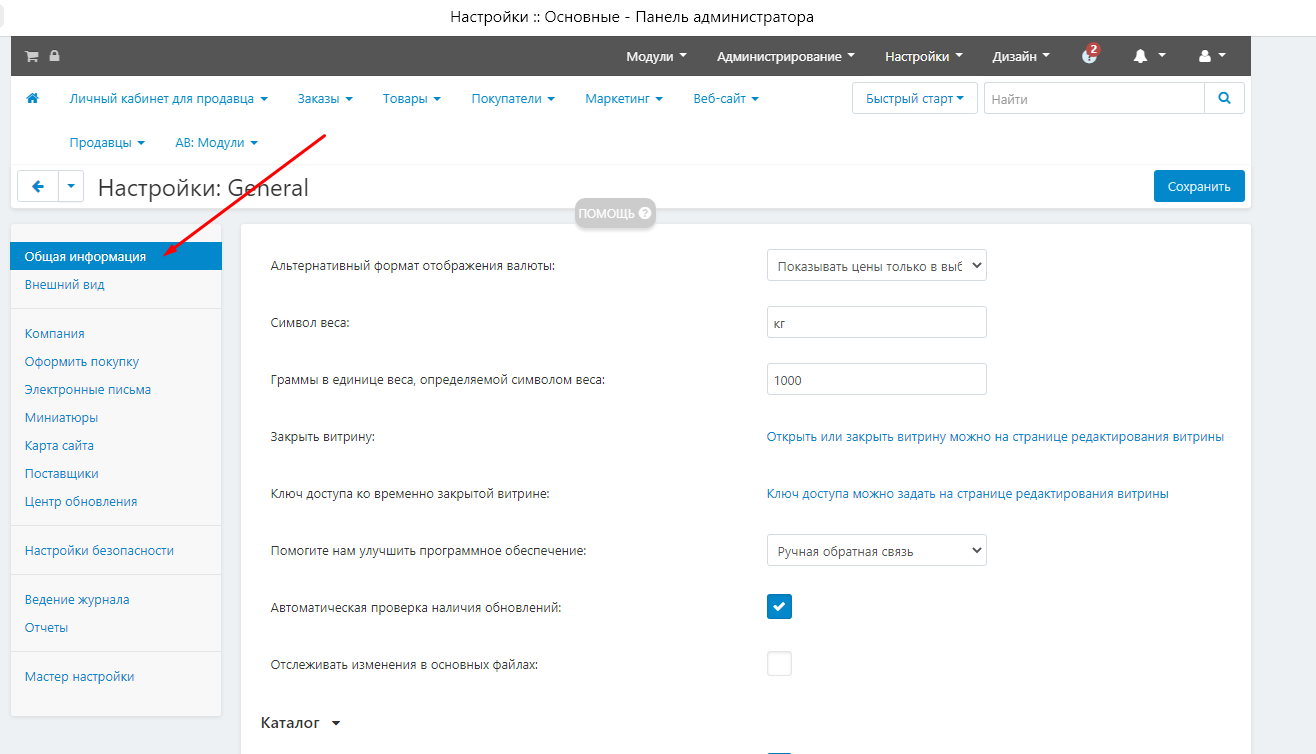Screen dimensions: 1316x754
Task: Open the Веб-сайт menu
Action: click(726, 99)
